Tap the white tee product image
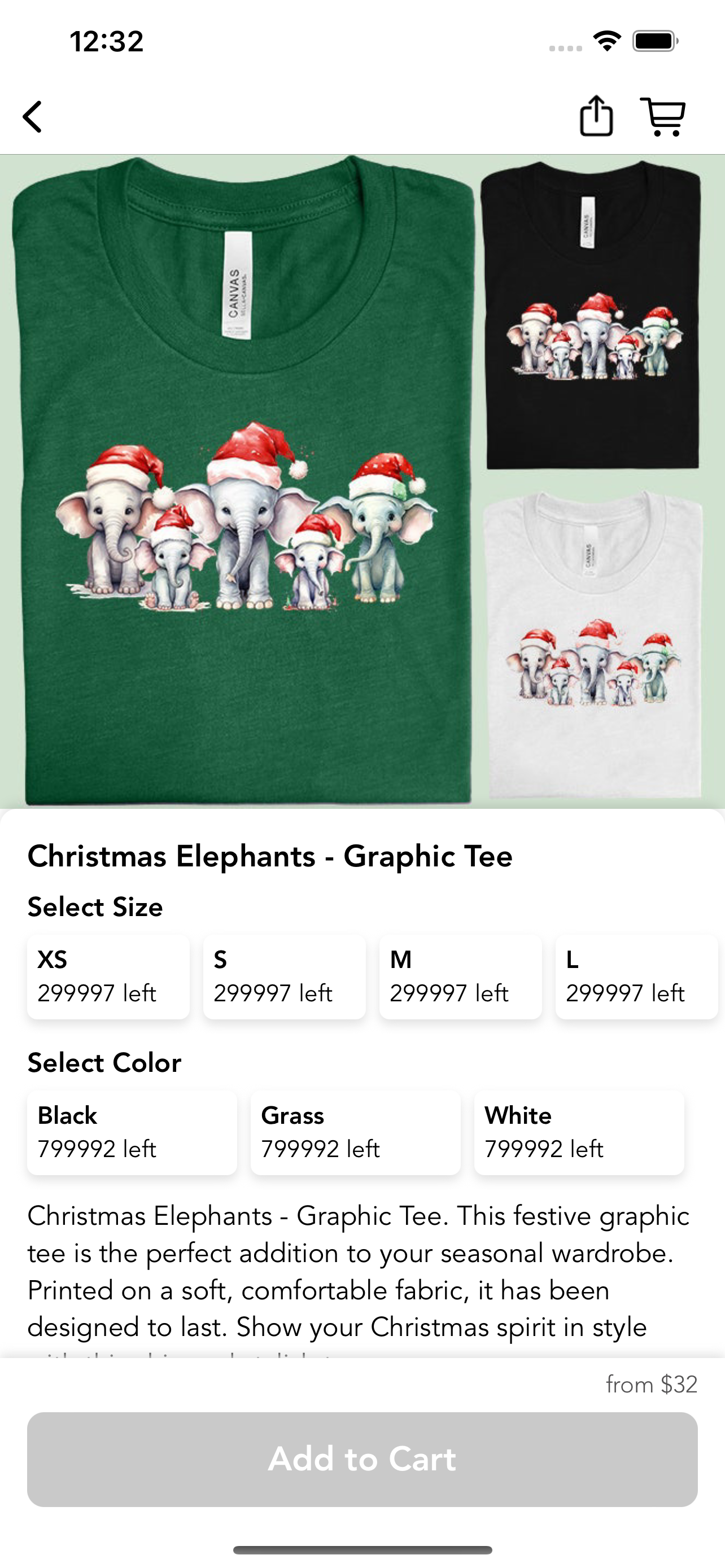The width and height of the screenshot is (725, 1568). coord(593,645)
